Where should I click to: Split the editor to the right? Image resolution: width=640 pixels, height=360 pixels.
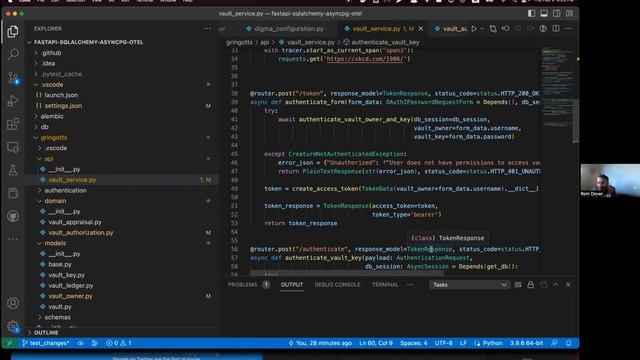(556, 29)
